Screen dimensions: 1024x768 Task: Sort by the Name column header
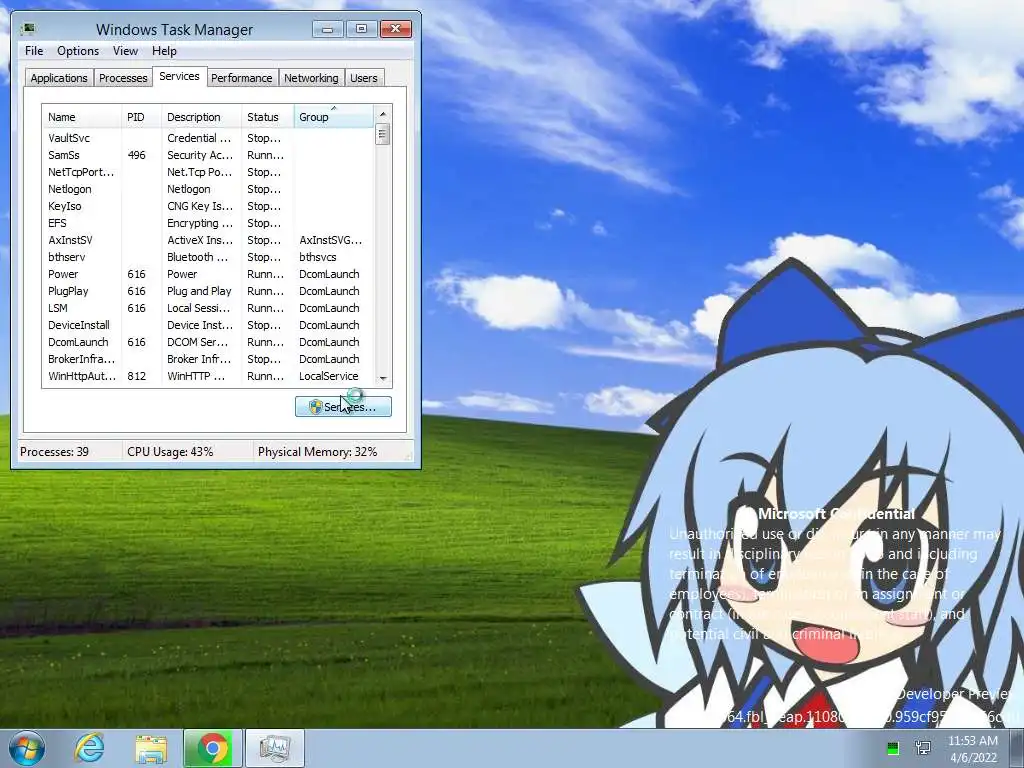(82, 117)
